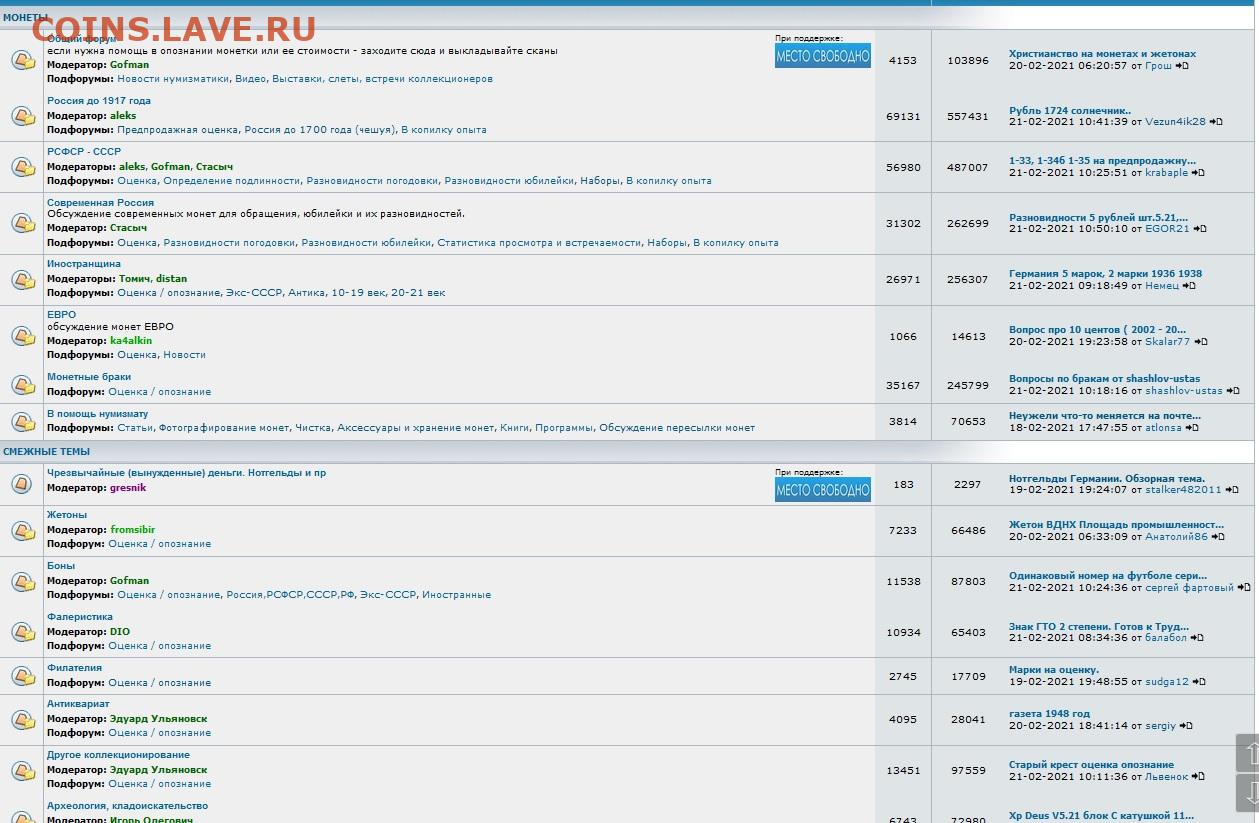Click the forum status icon for Антиквариат
This screenshot has width=1259, height=823.
click(x=22, y=719)
